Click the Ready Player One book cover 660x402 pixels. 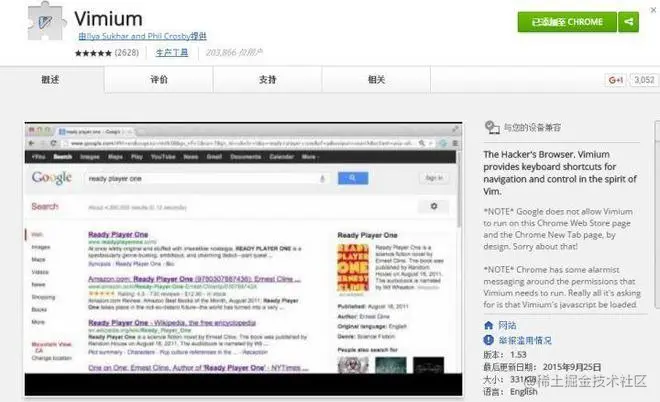353,268
